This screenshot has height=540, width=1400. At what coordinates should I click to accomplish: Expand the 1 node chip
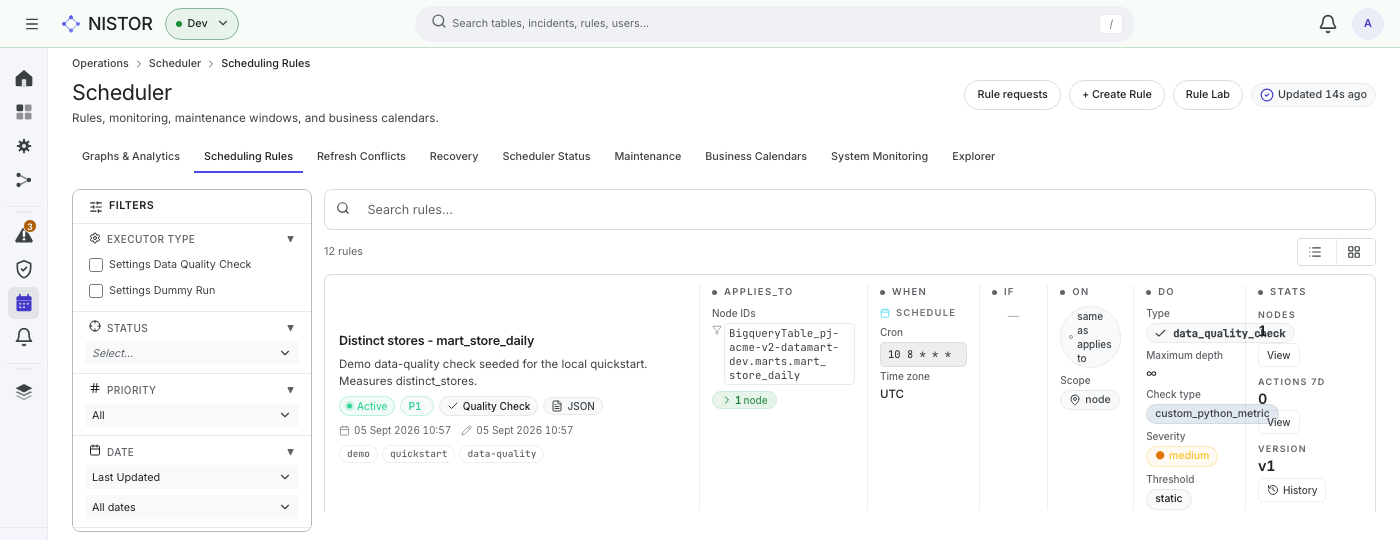[744, 400]
